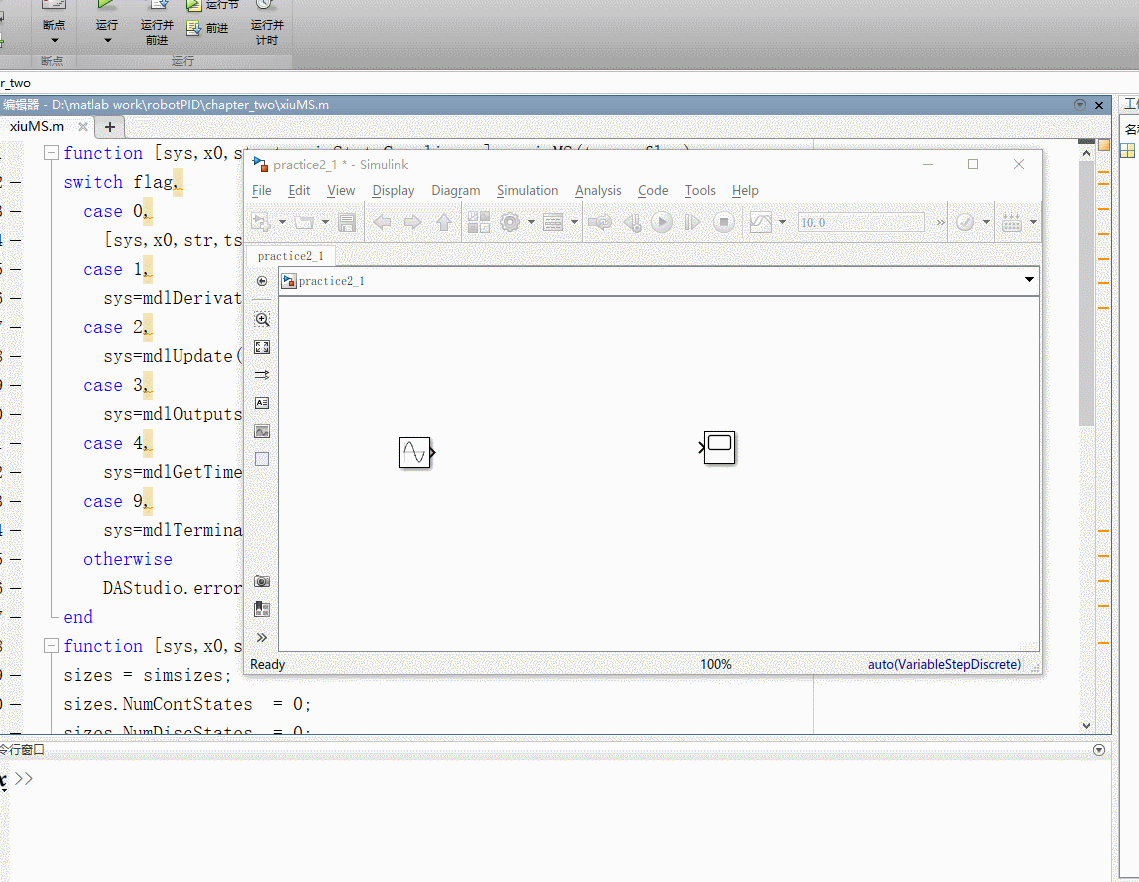Stop the Simulink simulation

tap(723, 222)
